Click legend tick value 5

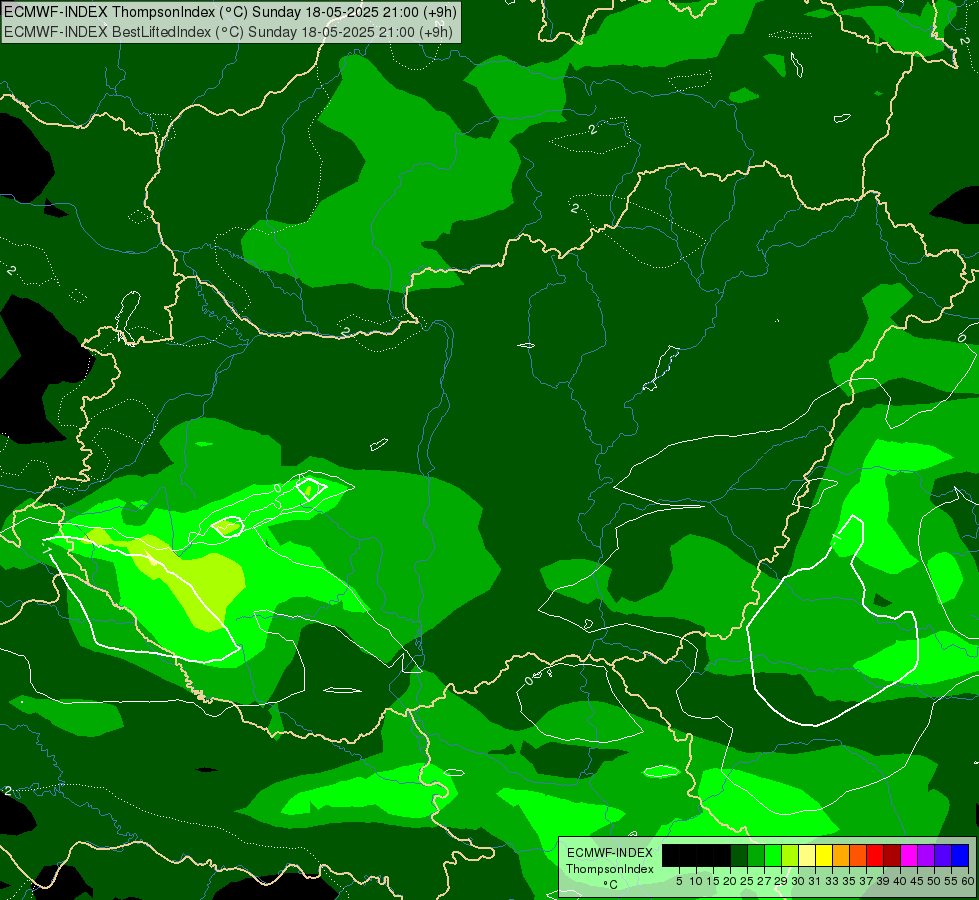(x=679, y=881)
